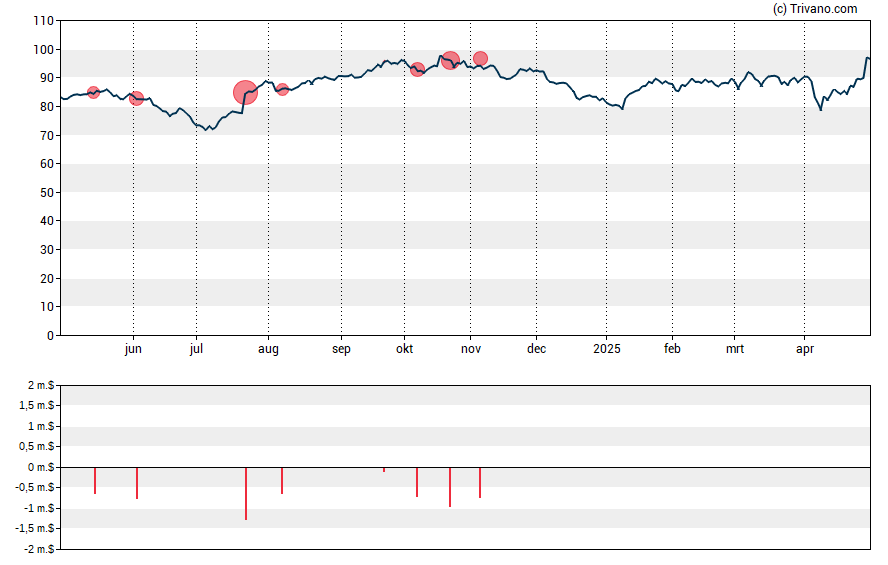Select the first red volume bar in May
The height and width of the screenshot is (565, 888).
[x=95, y=481]
